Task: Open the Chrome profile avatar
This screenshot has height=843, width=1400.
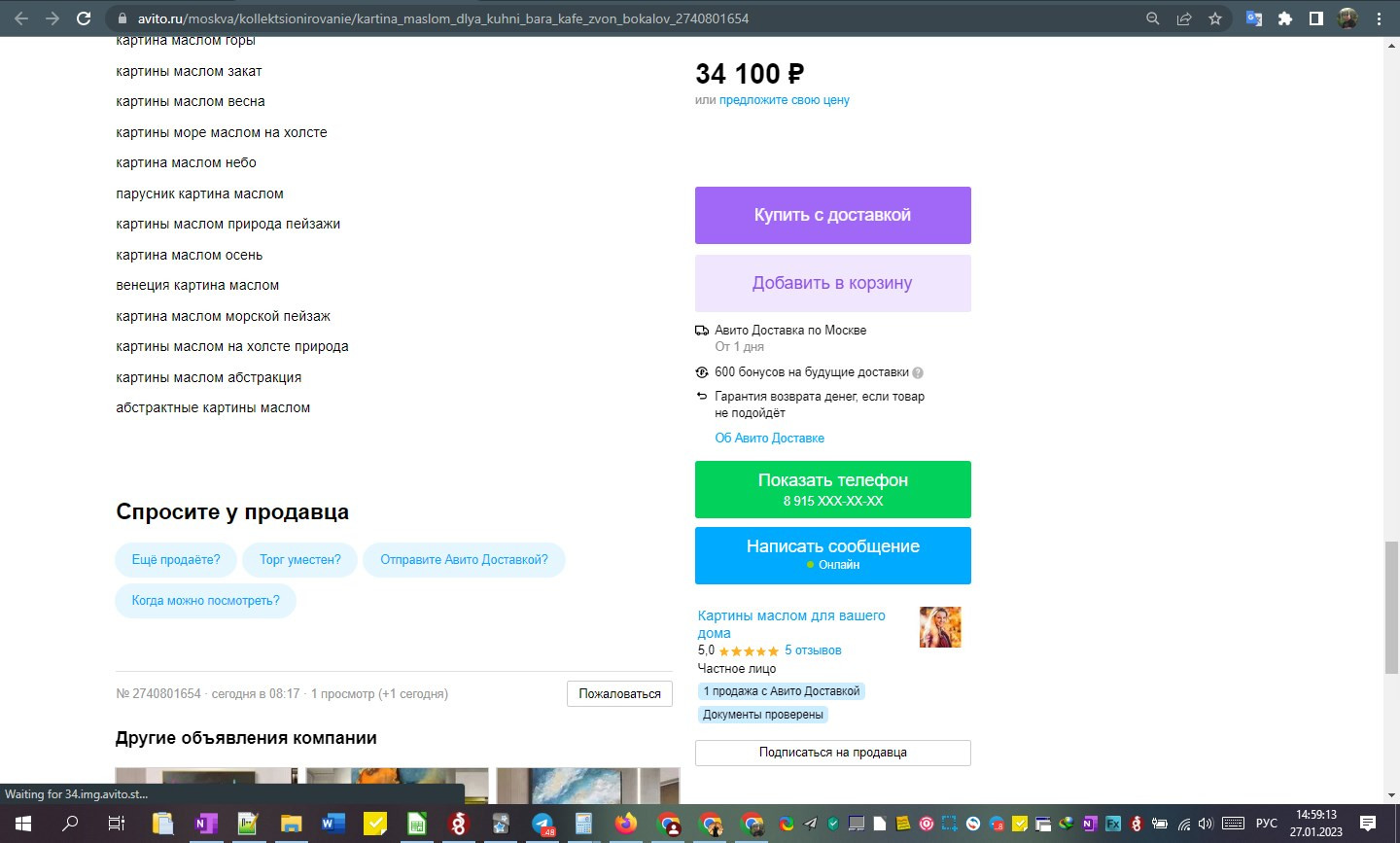Action: point(1347,18)
